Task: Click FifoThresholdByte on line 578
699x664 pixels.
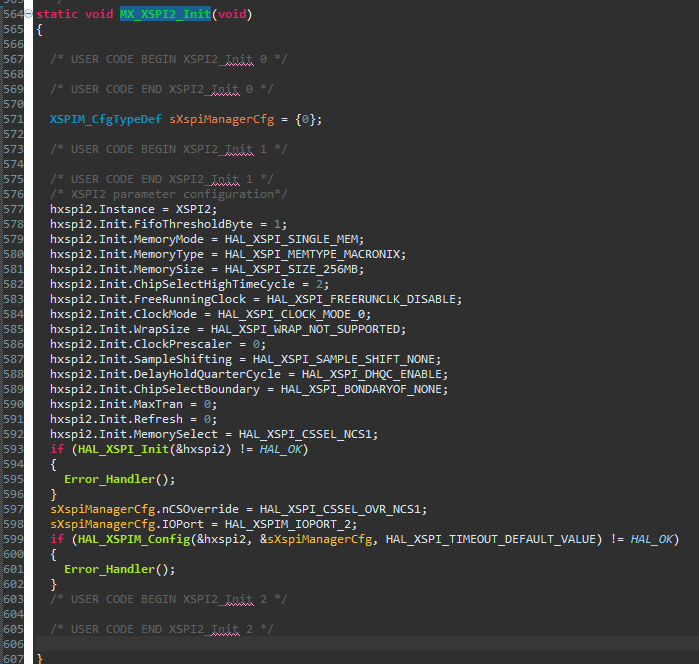Action: pyautogui.click(x=193, y=224)
